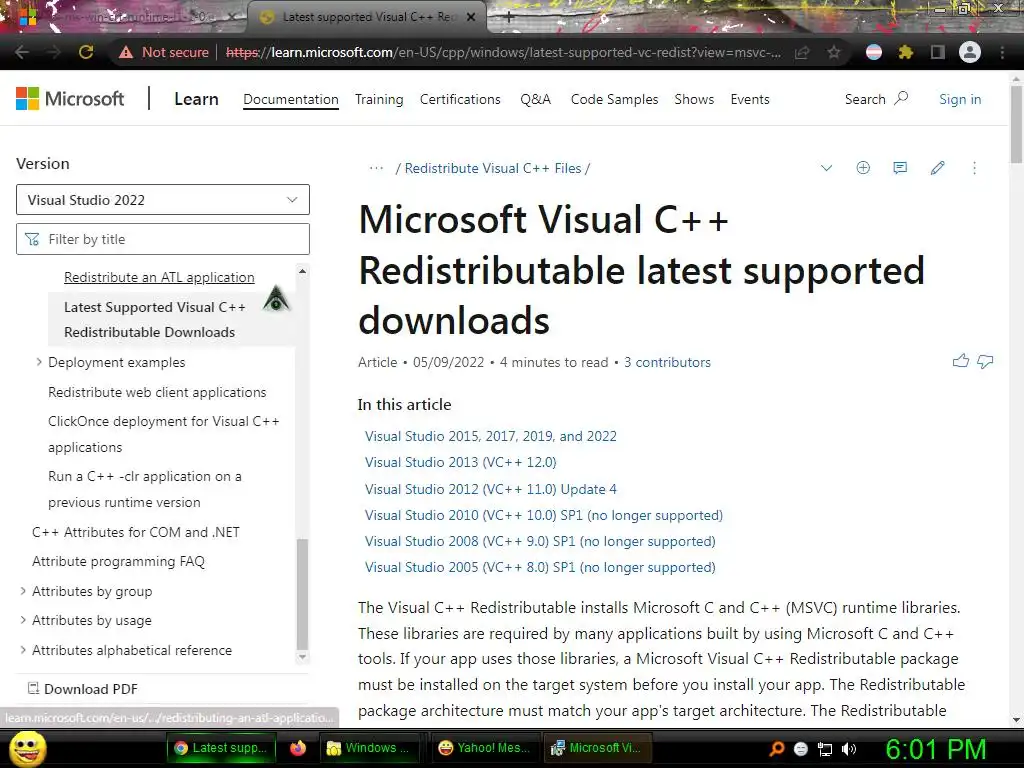
Task: Jump to Visual Studio 2010 SP1 section
Action: (x=543, y=515)
